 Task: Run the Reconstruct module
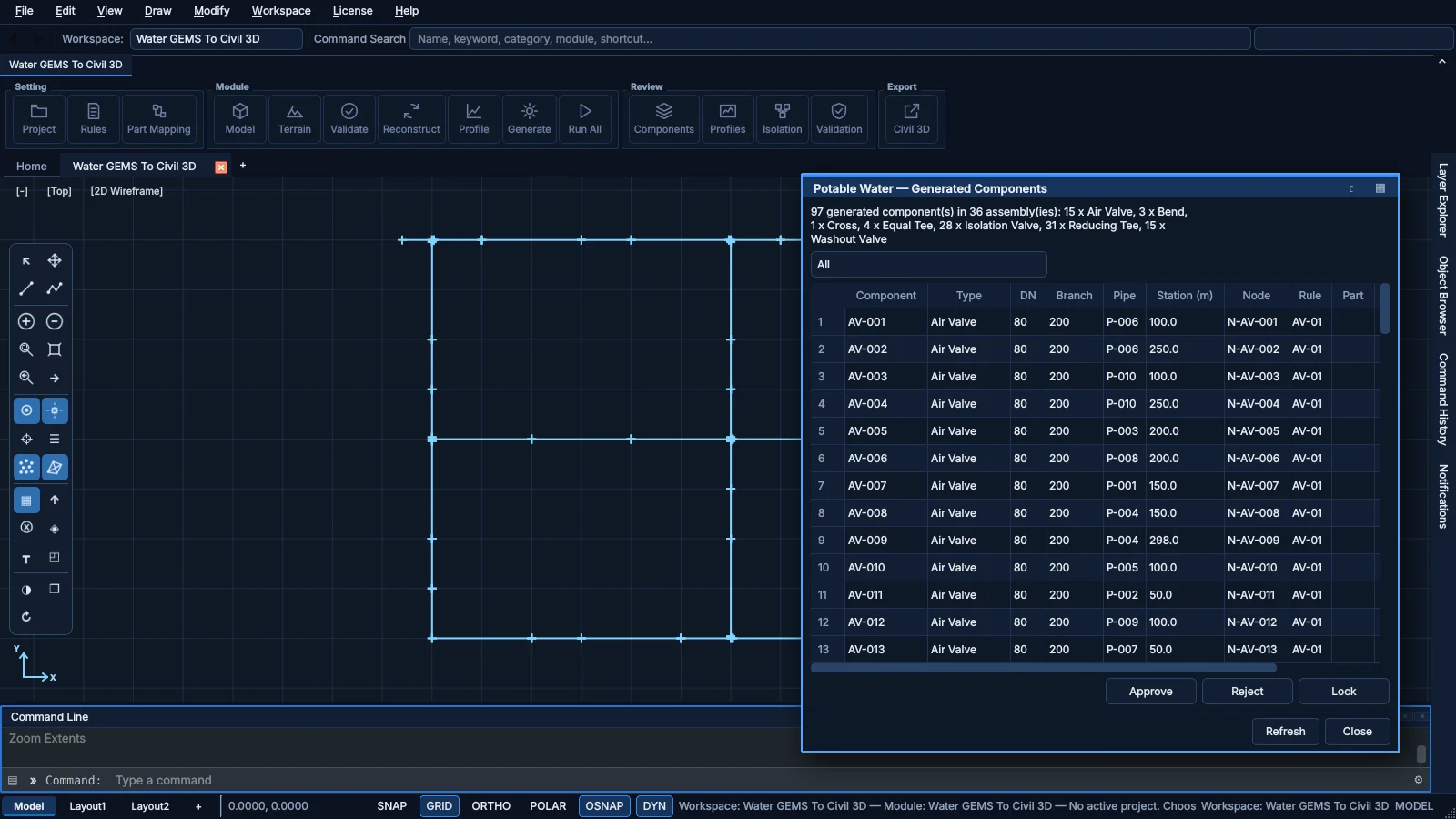411,119
